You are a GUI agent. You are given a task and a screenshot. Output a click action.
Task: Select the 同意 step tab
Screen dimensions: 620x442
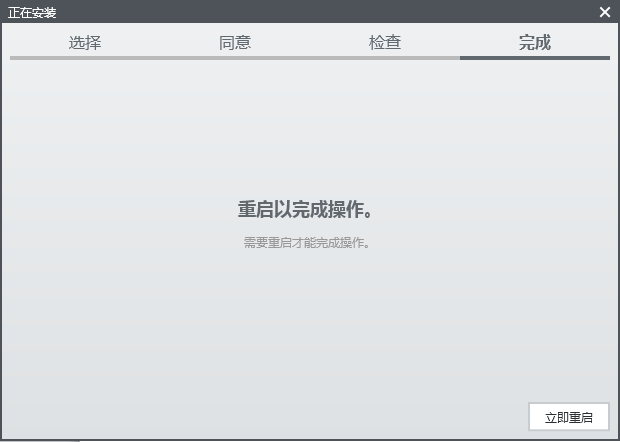[x=235, y=43]
